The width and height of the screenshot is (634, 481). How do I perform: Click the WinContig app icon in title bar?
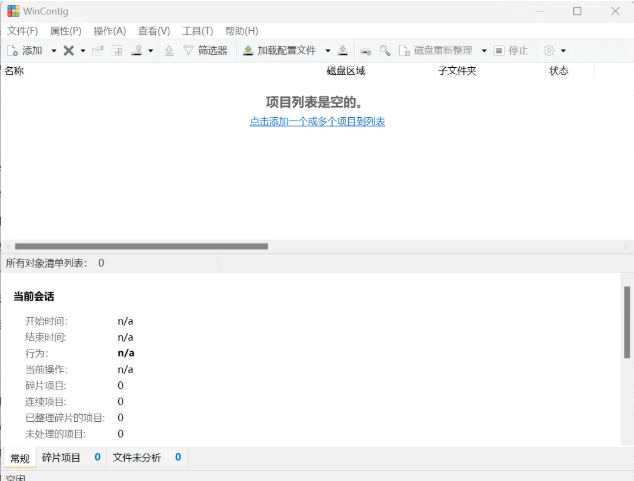pos(13,11)
